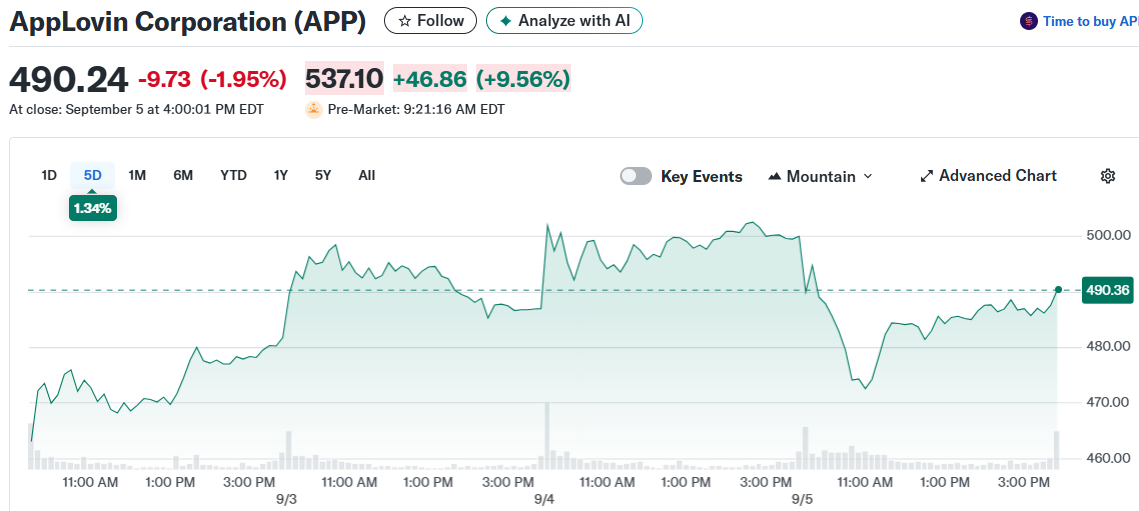Open Analyze with AI
Image resolution: width=1139 pixels, height=511 pixels.
click(564, 20)
